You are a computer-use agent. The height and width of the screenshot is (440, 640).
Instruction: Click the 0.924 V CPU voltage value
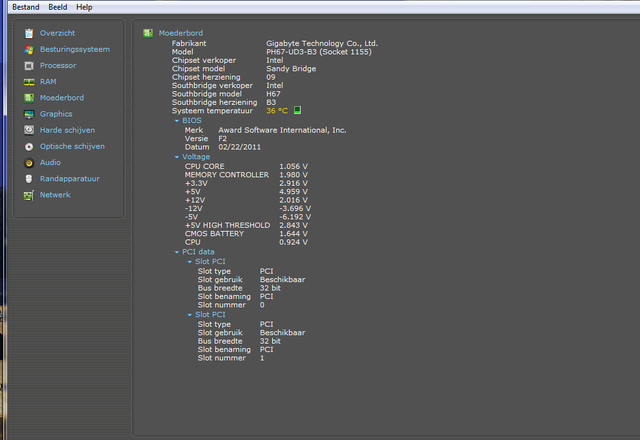tap(293, 242)
